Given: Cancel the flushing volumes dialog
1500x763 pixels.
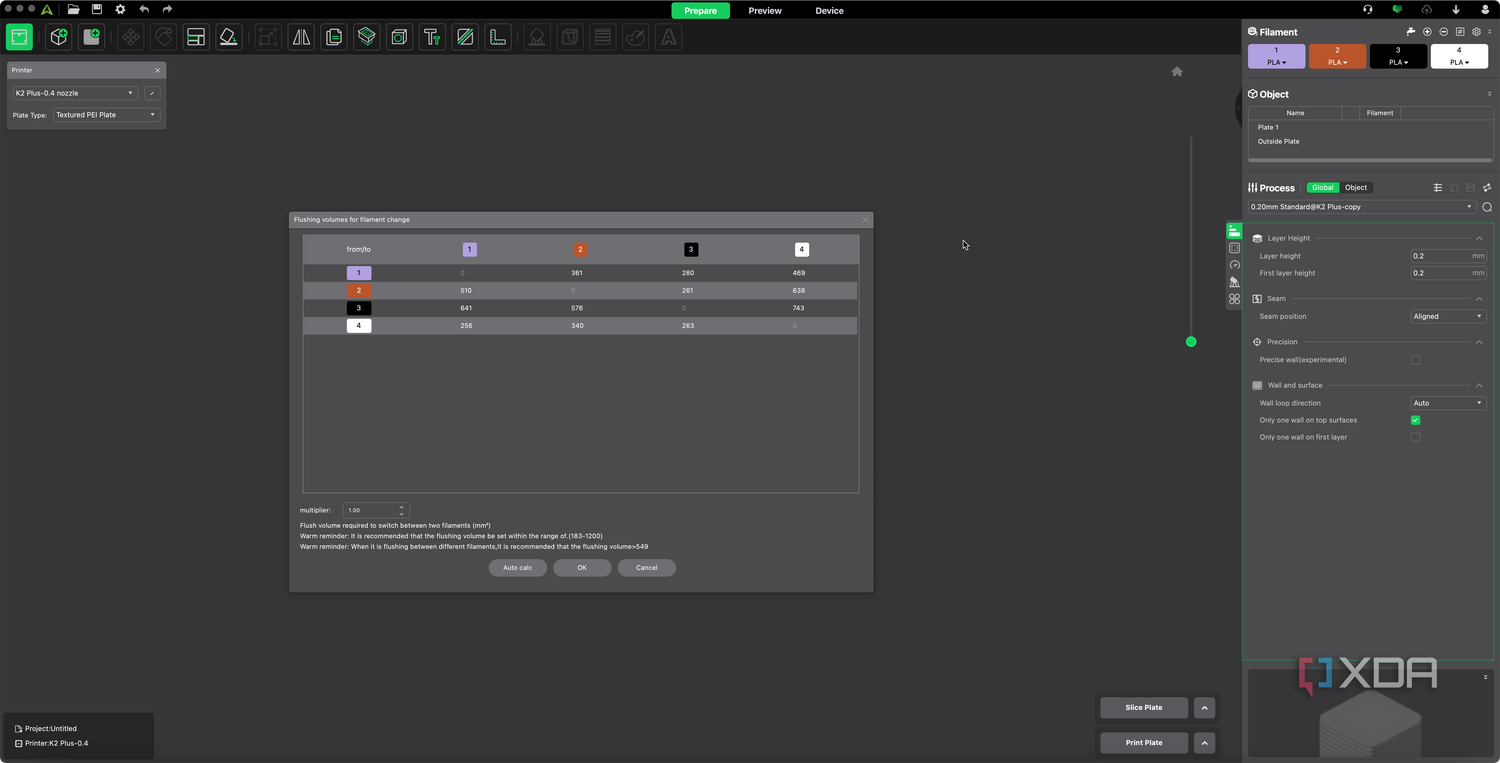Looking at the screenshot, I should 647,567.
